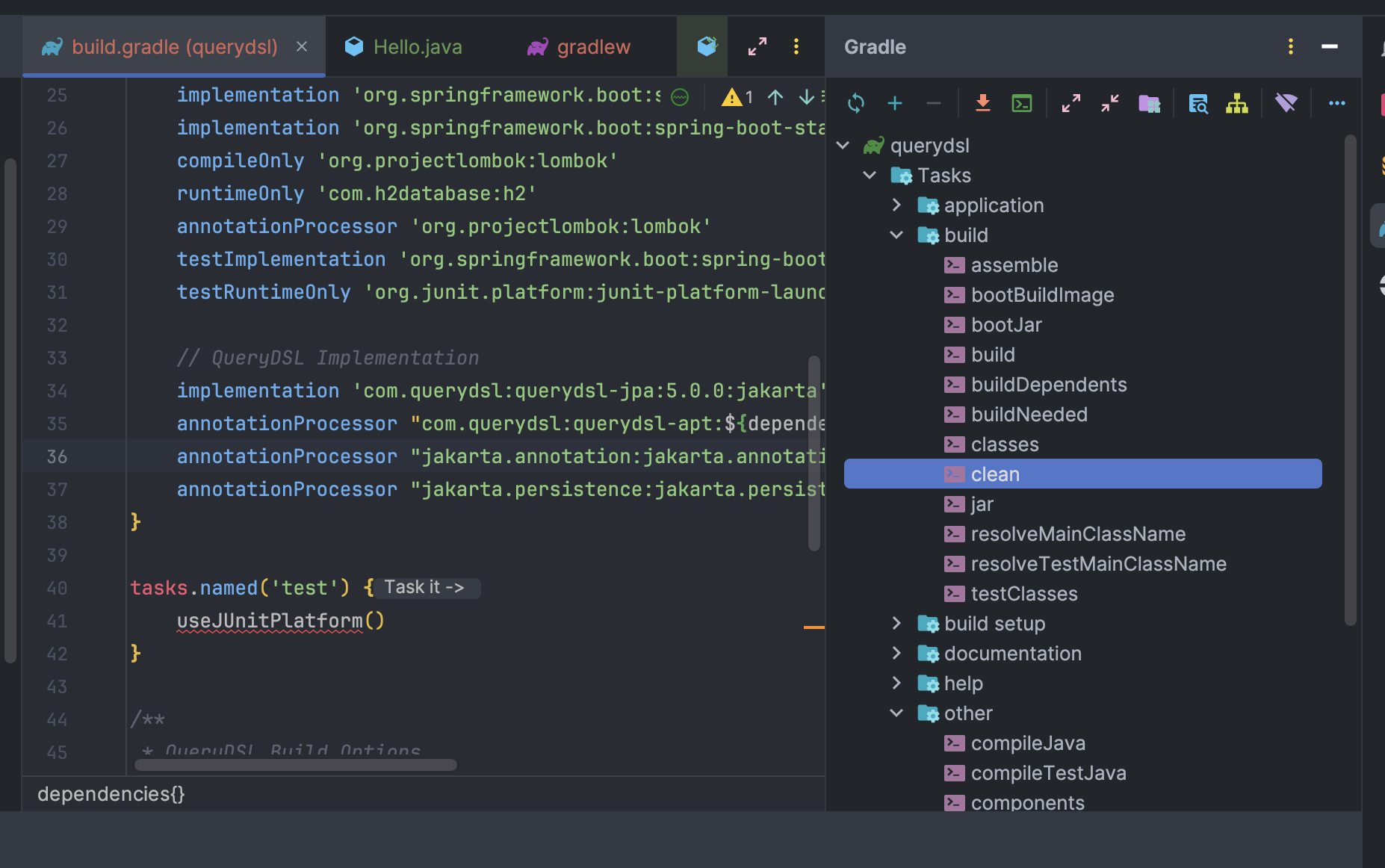The image size is (1385, 868).
Task: Show task dependencies hierarchy icon
Action: (1236, 103)
